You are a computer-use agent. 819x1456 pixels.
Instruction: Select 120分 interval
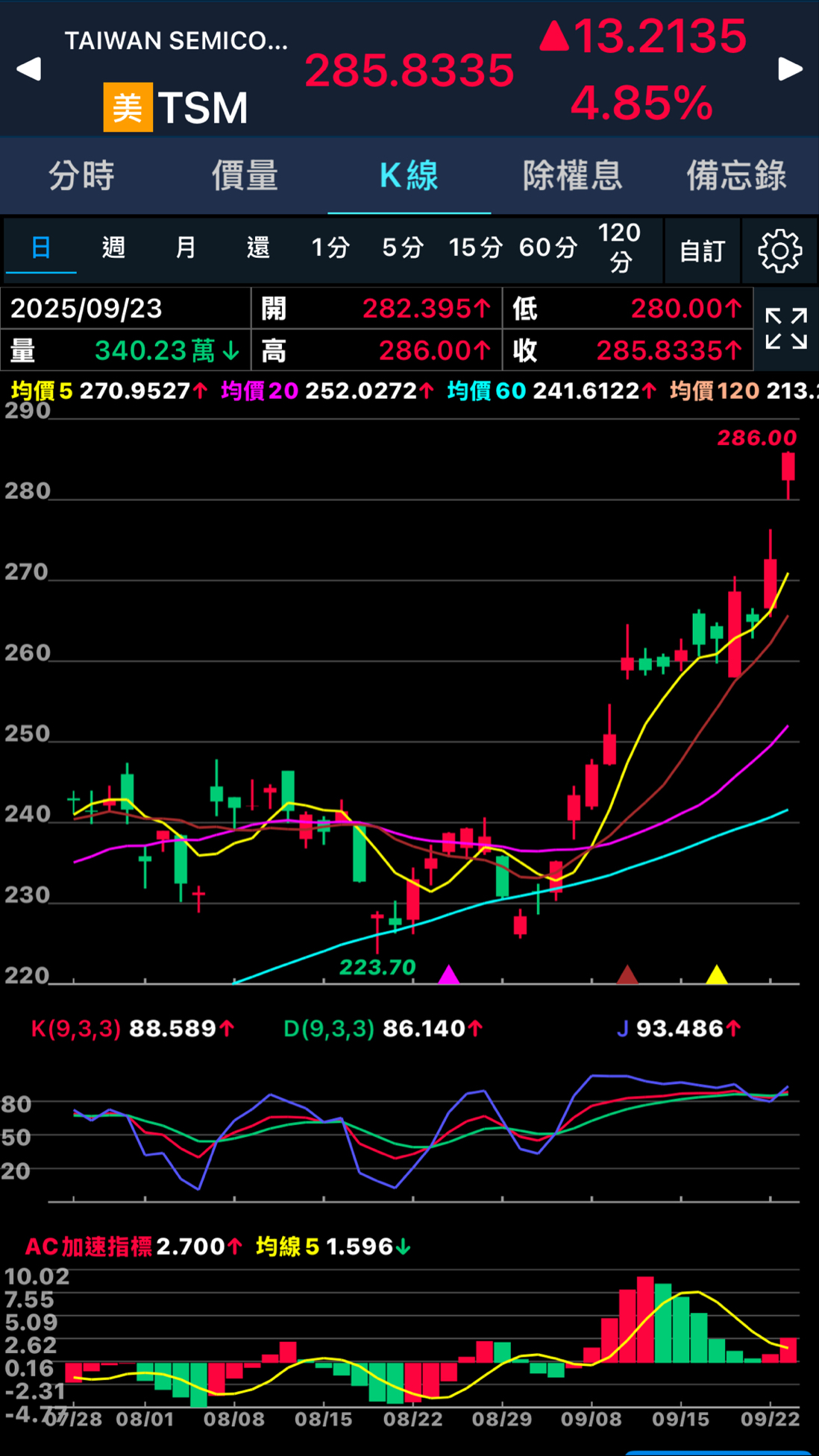pos(620,248)
